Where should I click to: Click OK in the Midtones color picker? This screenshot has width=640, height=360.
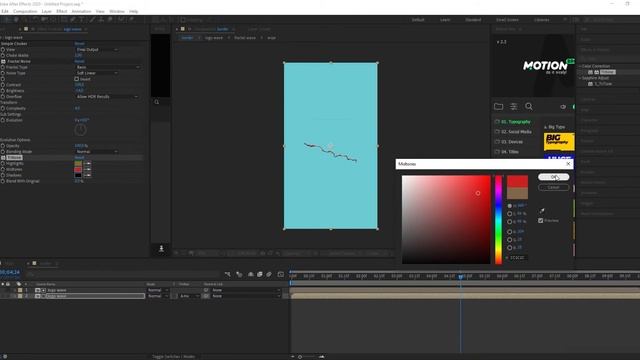pyautogui.click(x=553, y=177)
